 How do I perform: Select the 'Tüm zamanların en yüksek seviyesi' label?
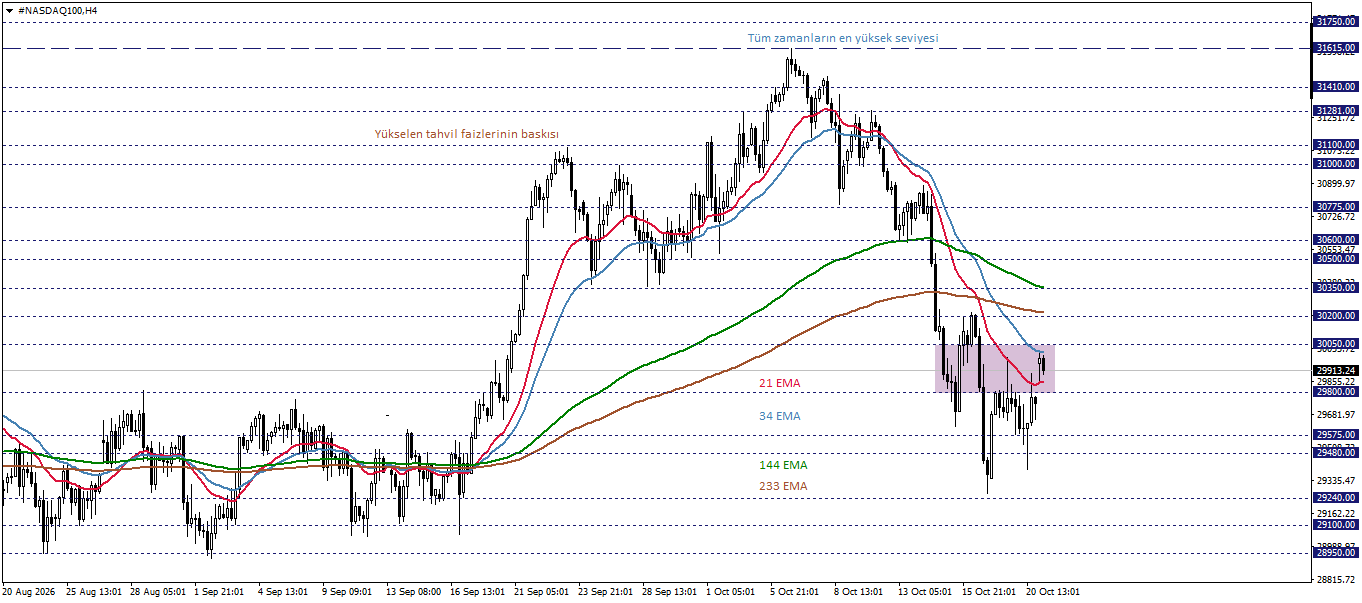(x=843, y=38)
